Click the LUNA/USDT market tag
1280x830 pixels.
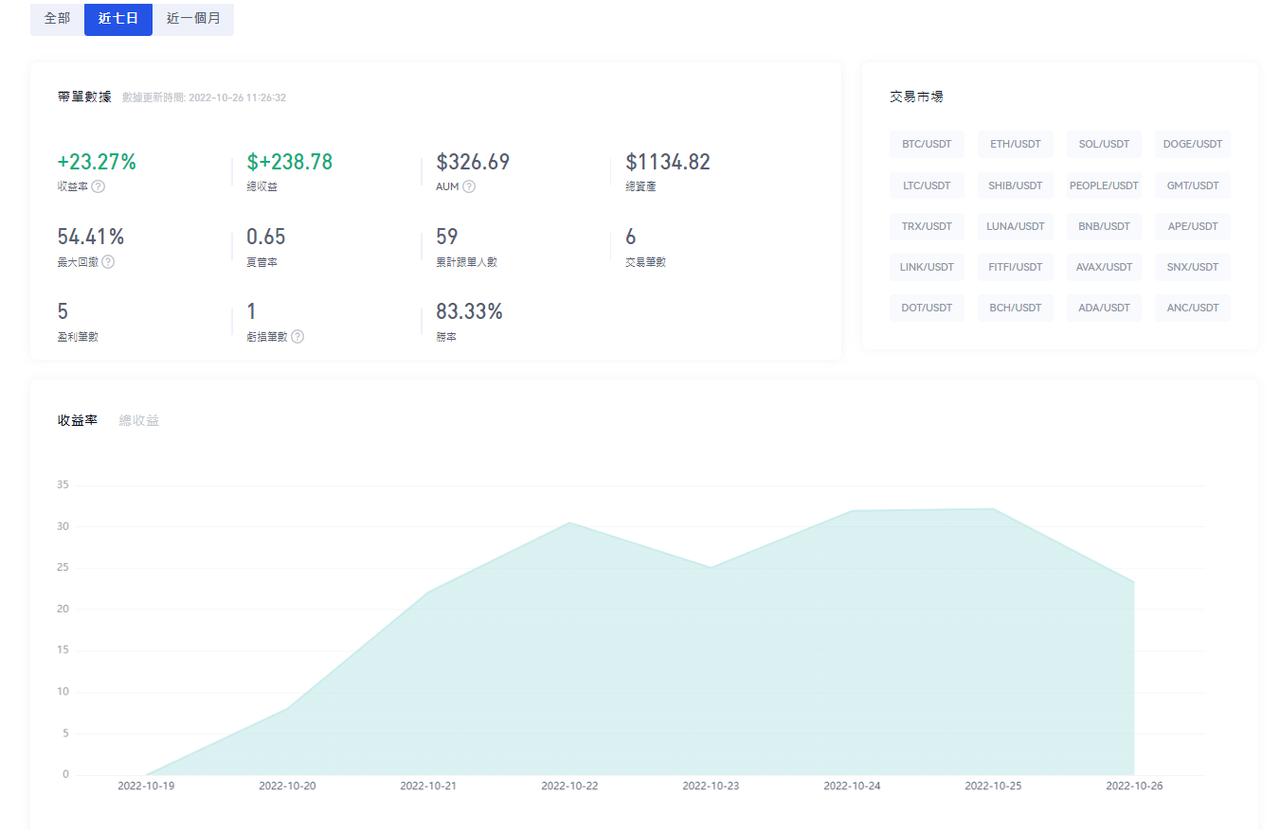(1015, 226)
